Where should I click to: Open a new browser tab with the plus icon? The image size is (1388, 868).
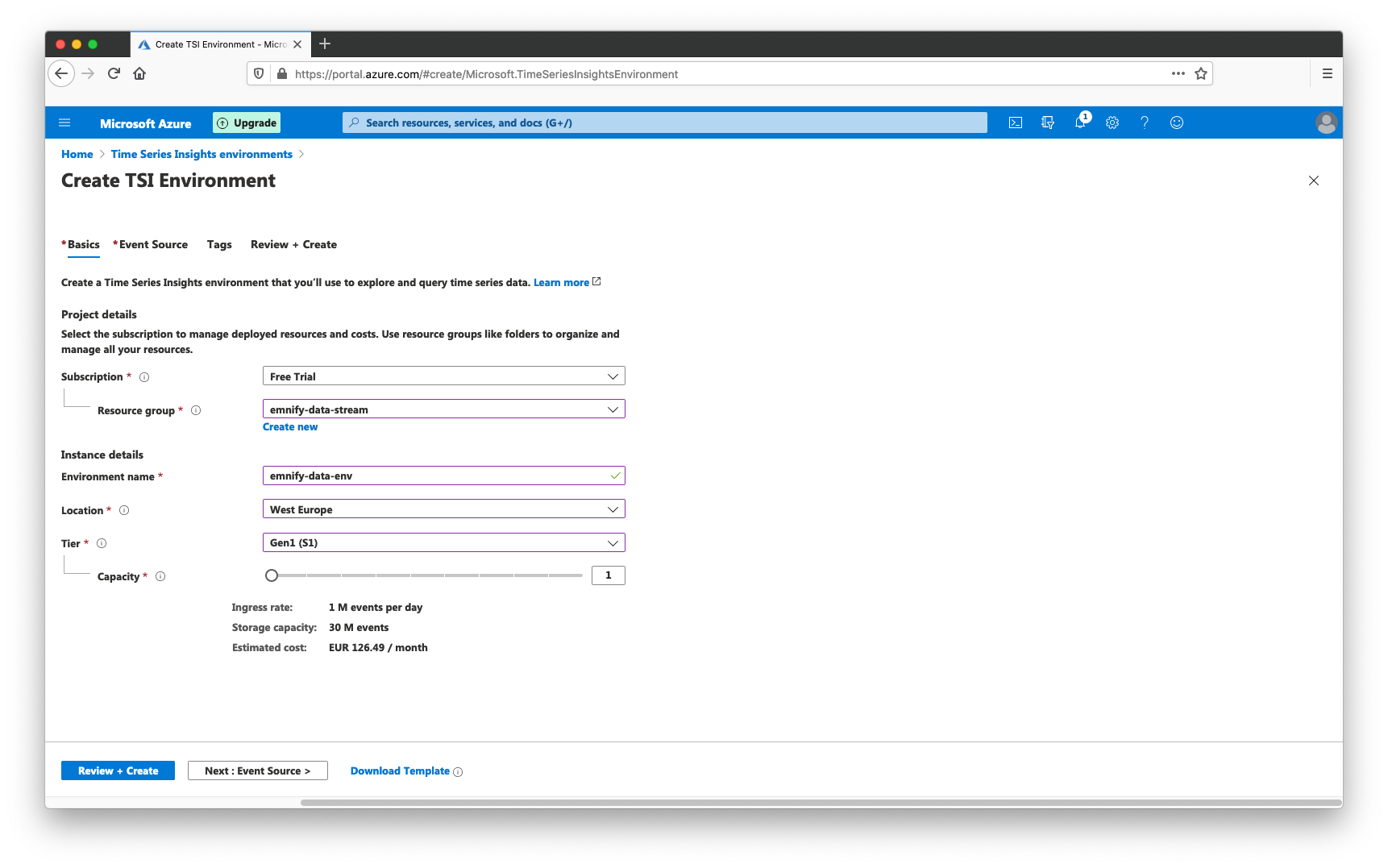click(x=325, y=44)
